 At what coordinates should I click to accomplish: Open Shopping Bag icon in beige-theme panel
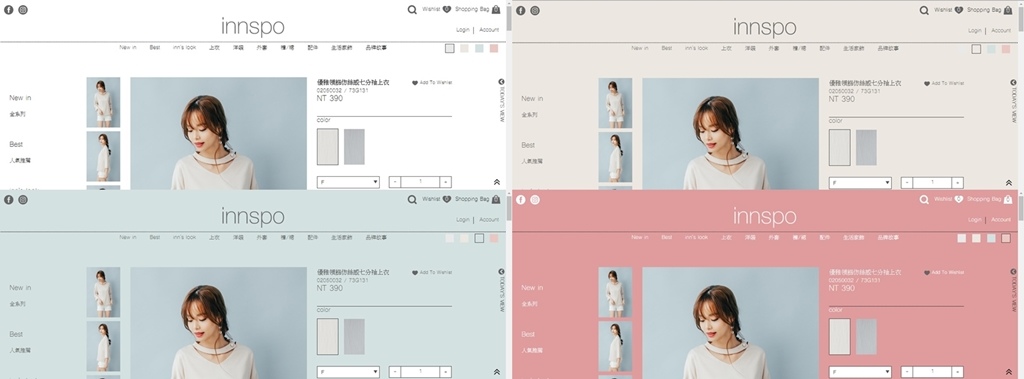(1008, 10)
